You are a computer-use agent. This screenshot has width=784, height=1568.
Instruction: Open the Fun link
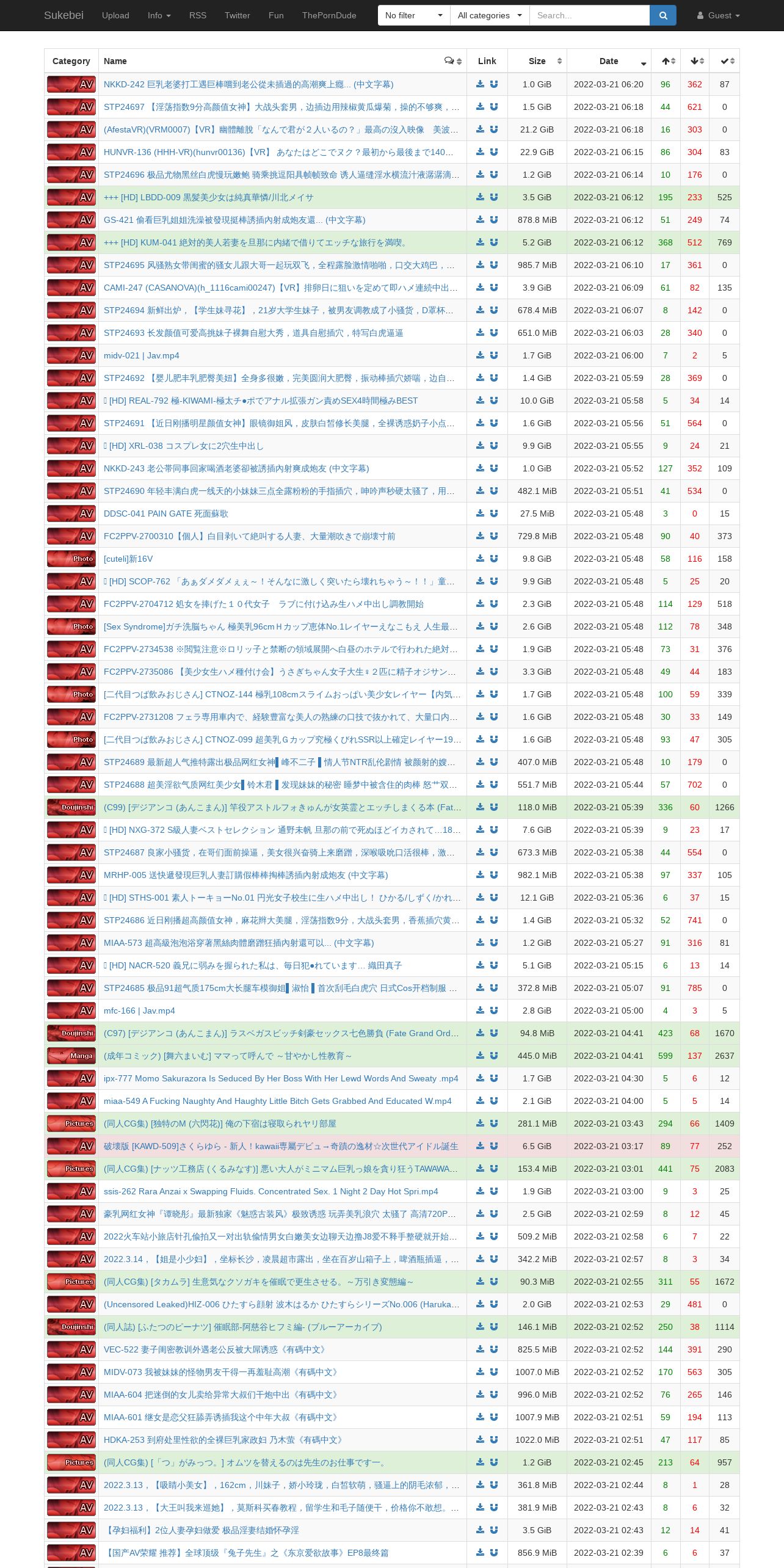tap(276, 15)
